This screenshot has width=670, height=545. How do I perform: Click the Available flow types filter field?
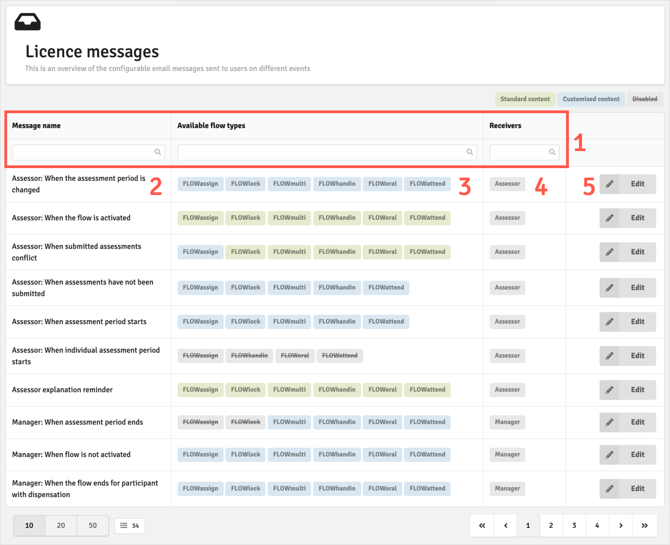click(327, 152)
